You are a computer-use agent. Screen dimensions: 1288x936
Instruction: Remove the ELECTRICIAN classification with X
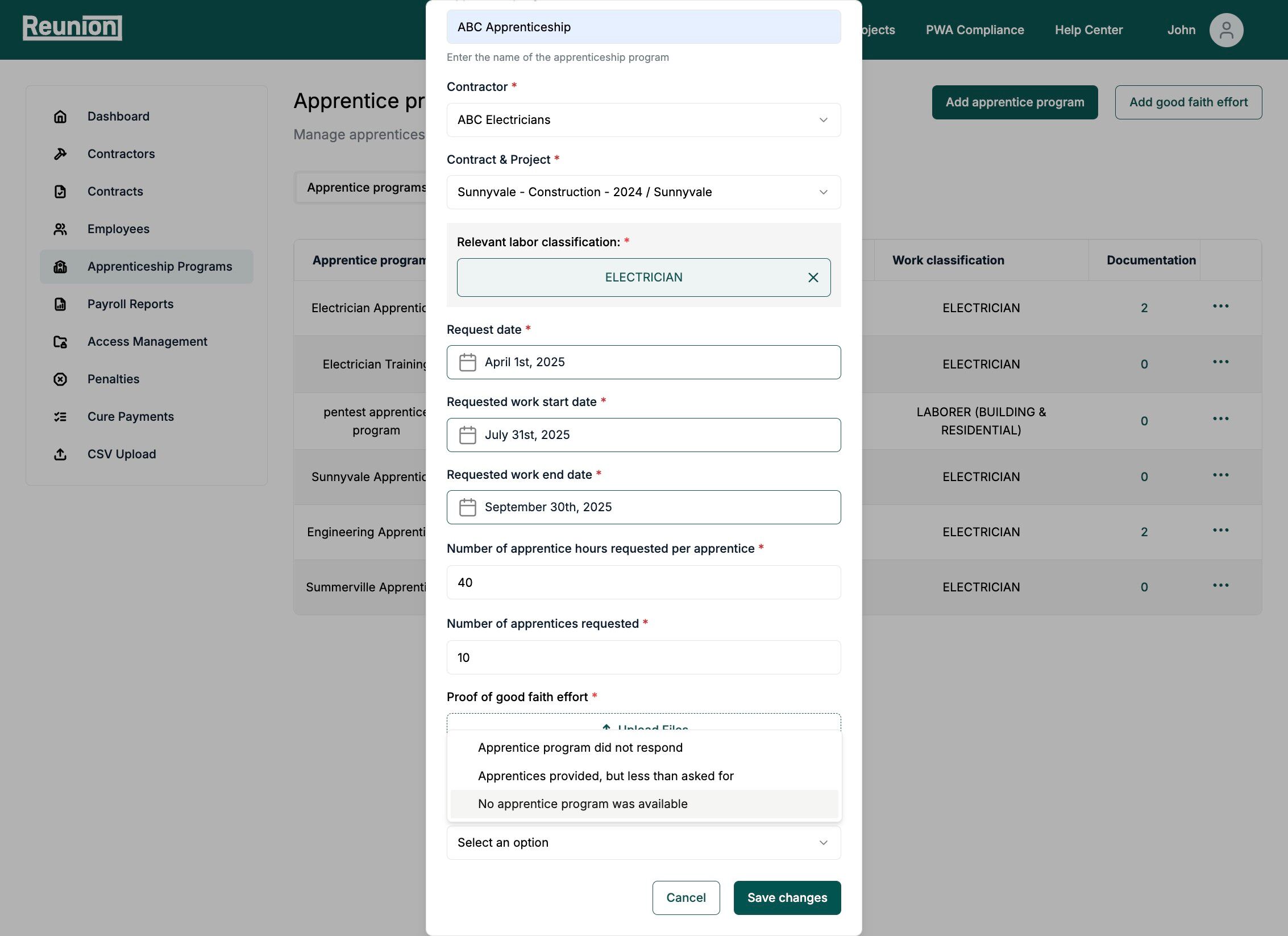pyautogui.click(x=813, y=278)
